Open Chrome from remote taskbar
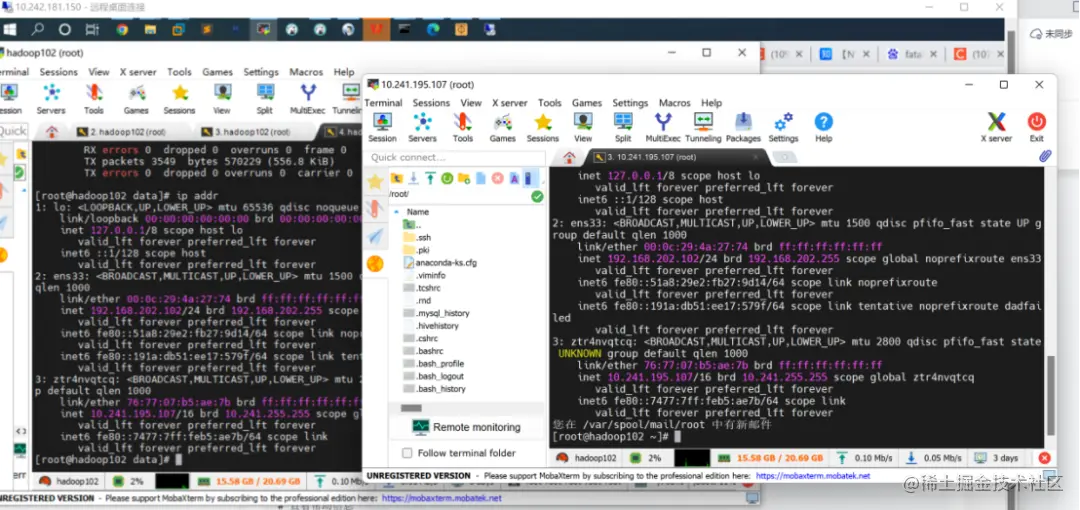Viewport: 1080px width, 510px height. coord(122,30)
